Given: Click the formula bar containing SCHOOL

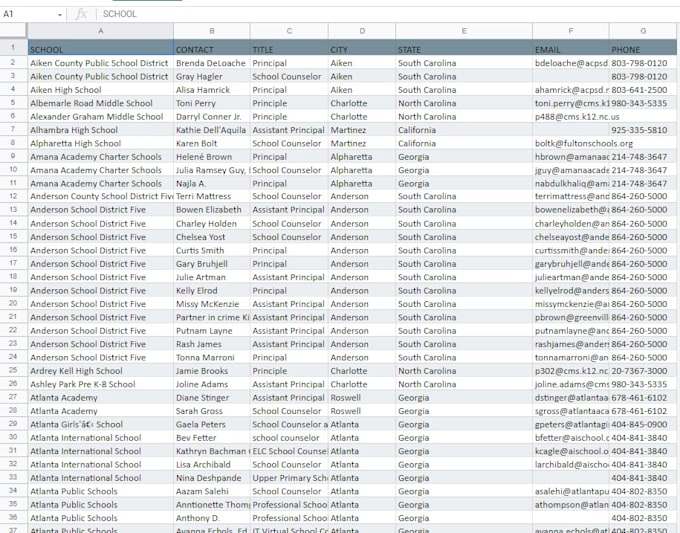Looking at the screenshot, I should 388,14.
